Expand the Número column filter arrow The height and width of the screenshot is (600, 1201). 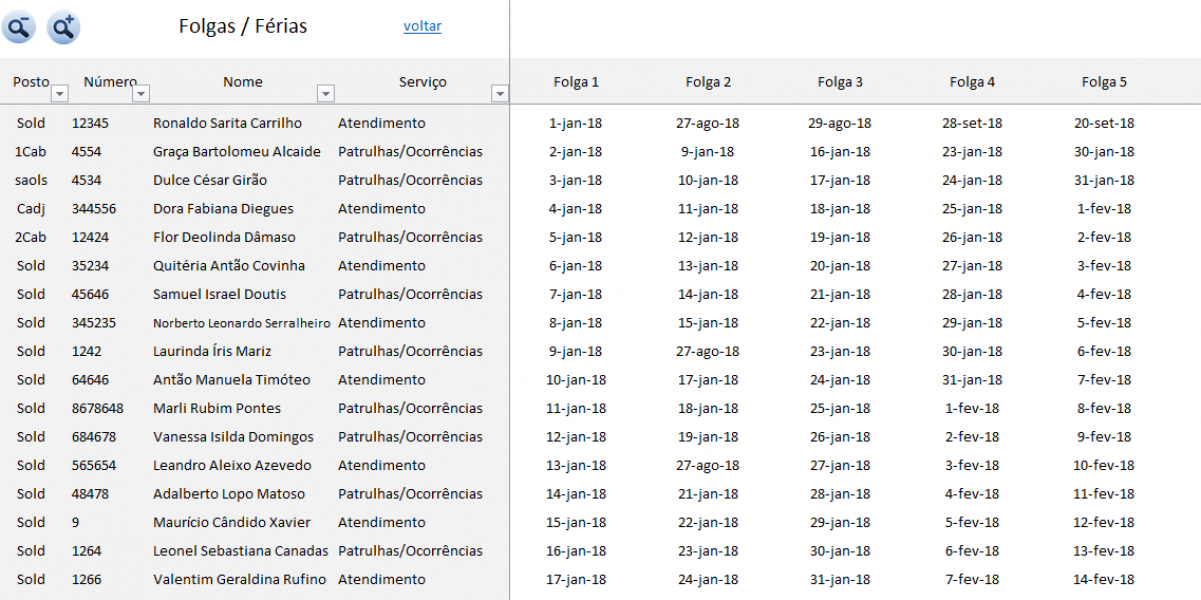141,93
